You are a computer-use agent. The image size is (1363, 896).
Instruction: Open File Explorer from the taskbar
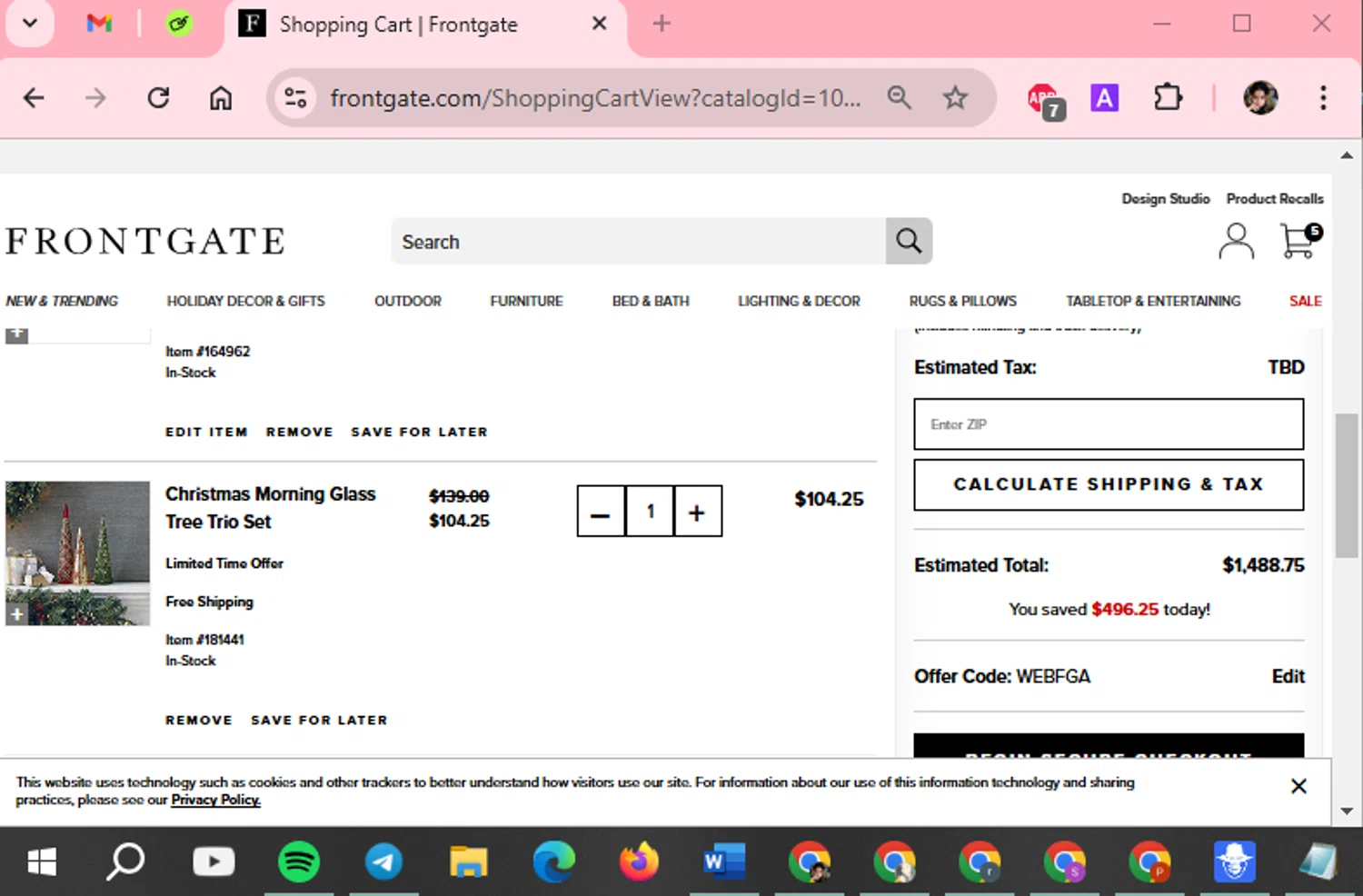tap(469, 861)
